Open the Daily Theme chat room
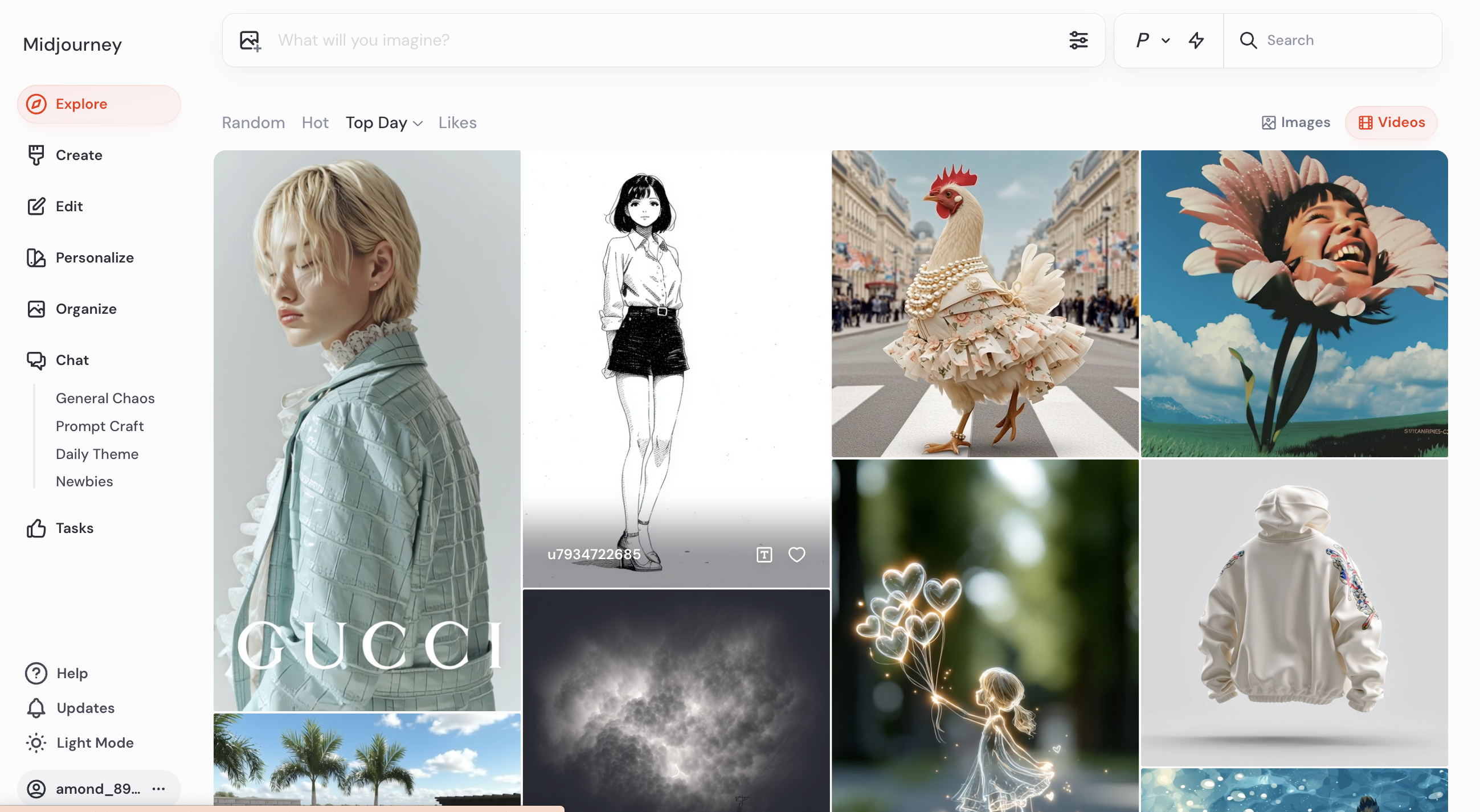1480x812 pixels. [x=97, y=454]
